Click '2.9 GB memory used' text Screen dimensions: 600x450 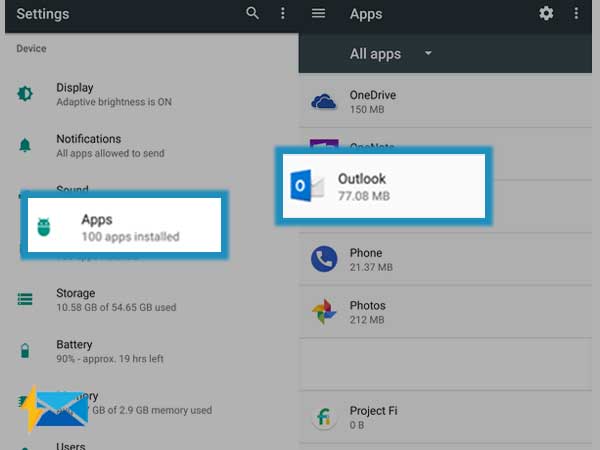(x=166, y=410)
